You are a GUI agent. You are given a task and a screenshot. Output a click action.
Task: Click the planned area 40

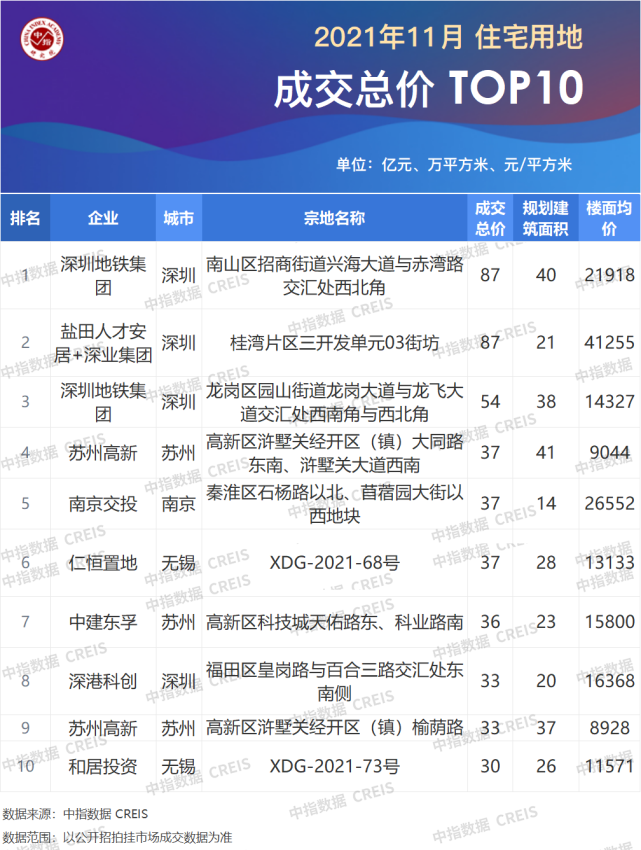coord(546,275)
